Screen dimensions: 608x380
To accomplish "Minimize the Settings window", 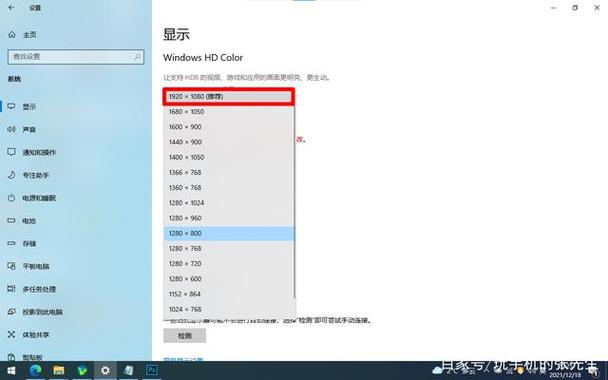I will [x=553, y=8].
